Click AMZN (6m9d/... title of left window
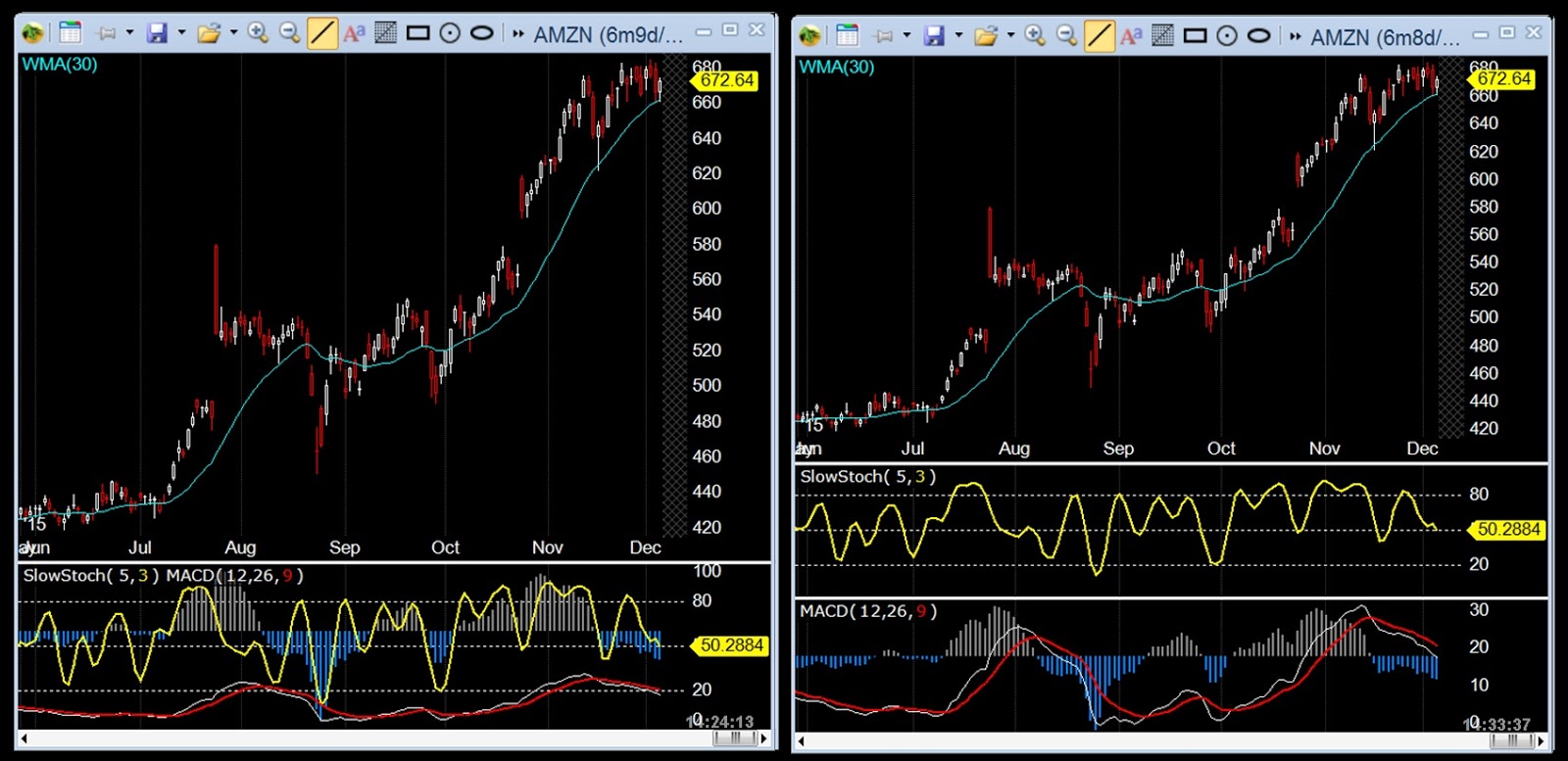 coord(608,35)
